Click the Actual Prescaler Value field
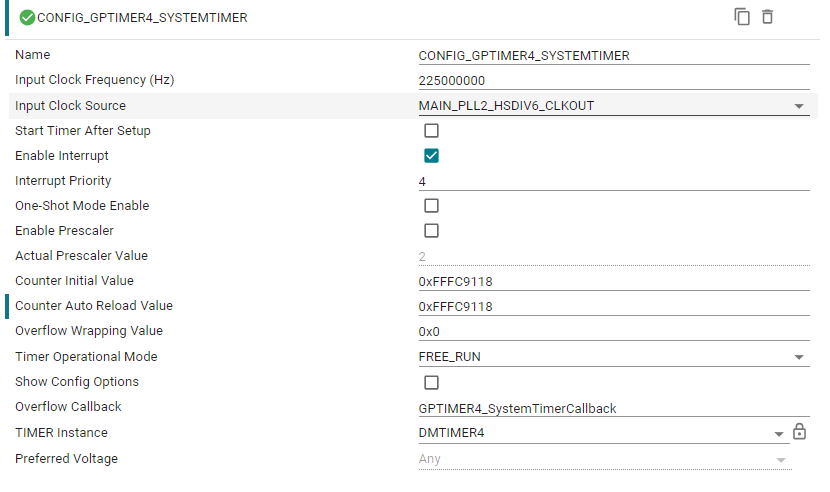The image size is (830, 492). point(614,256)
